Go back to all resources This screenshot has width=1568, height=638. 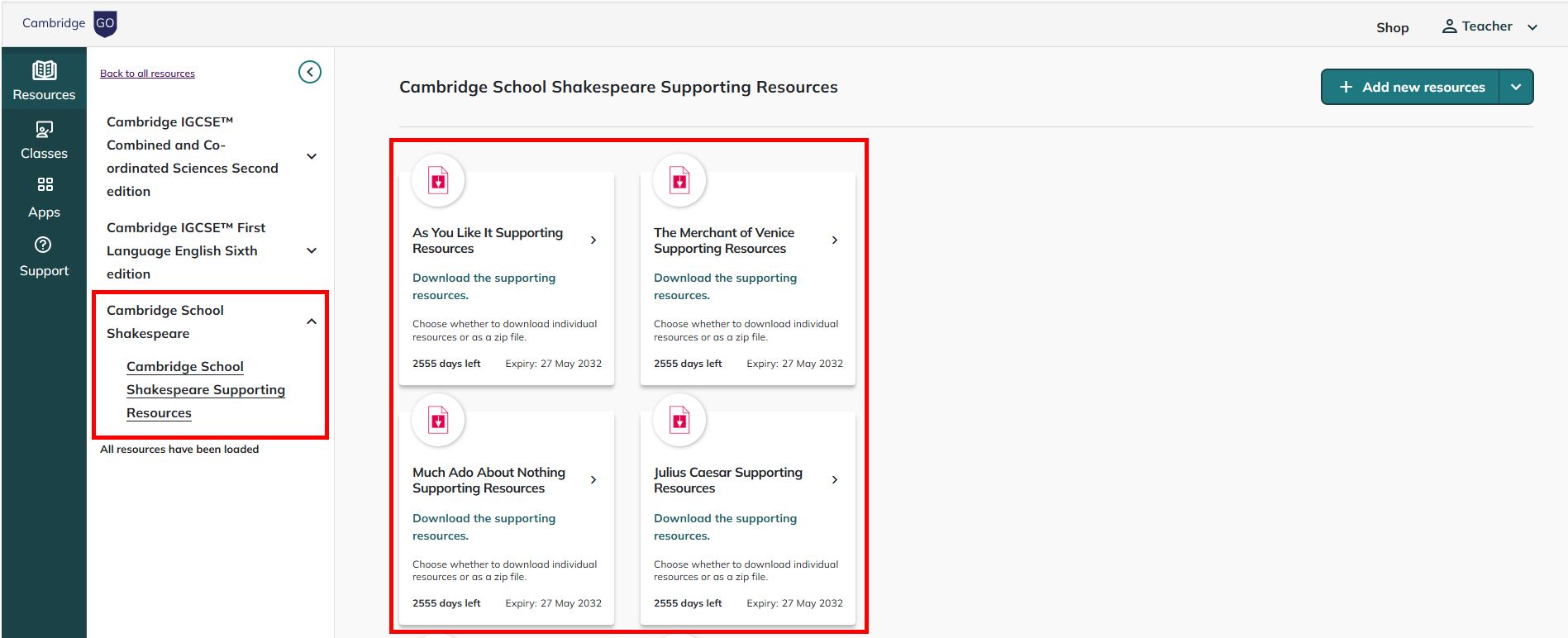point(147,74)
